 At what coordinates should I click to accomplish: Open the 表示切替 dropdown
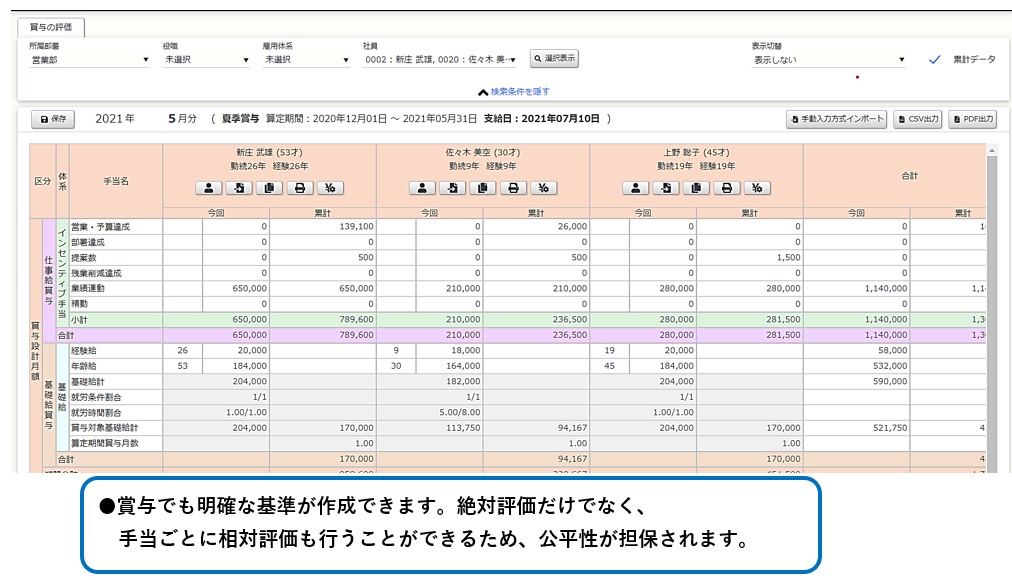point(829,60)
